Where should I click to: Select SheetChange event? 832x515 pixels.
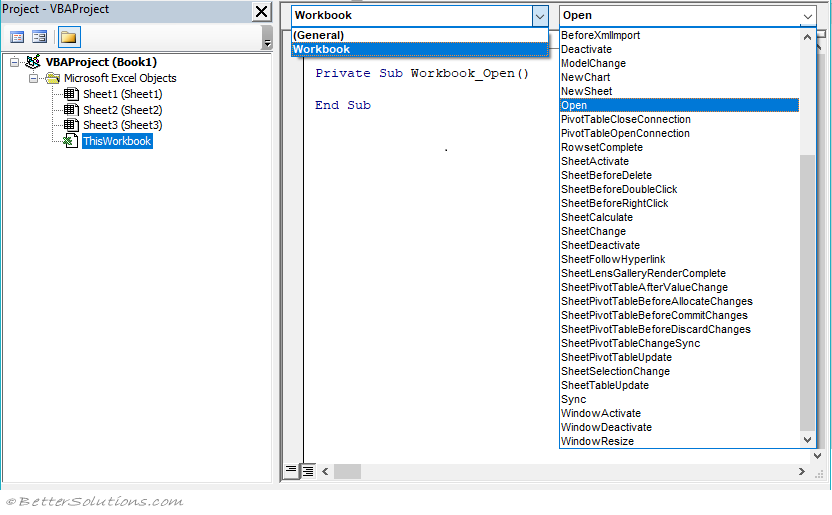[679, 231]
